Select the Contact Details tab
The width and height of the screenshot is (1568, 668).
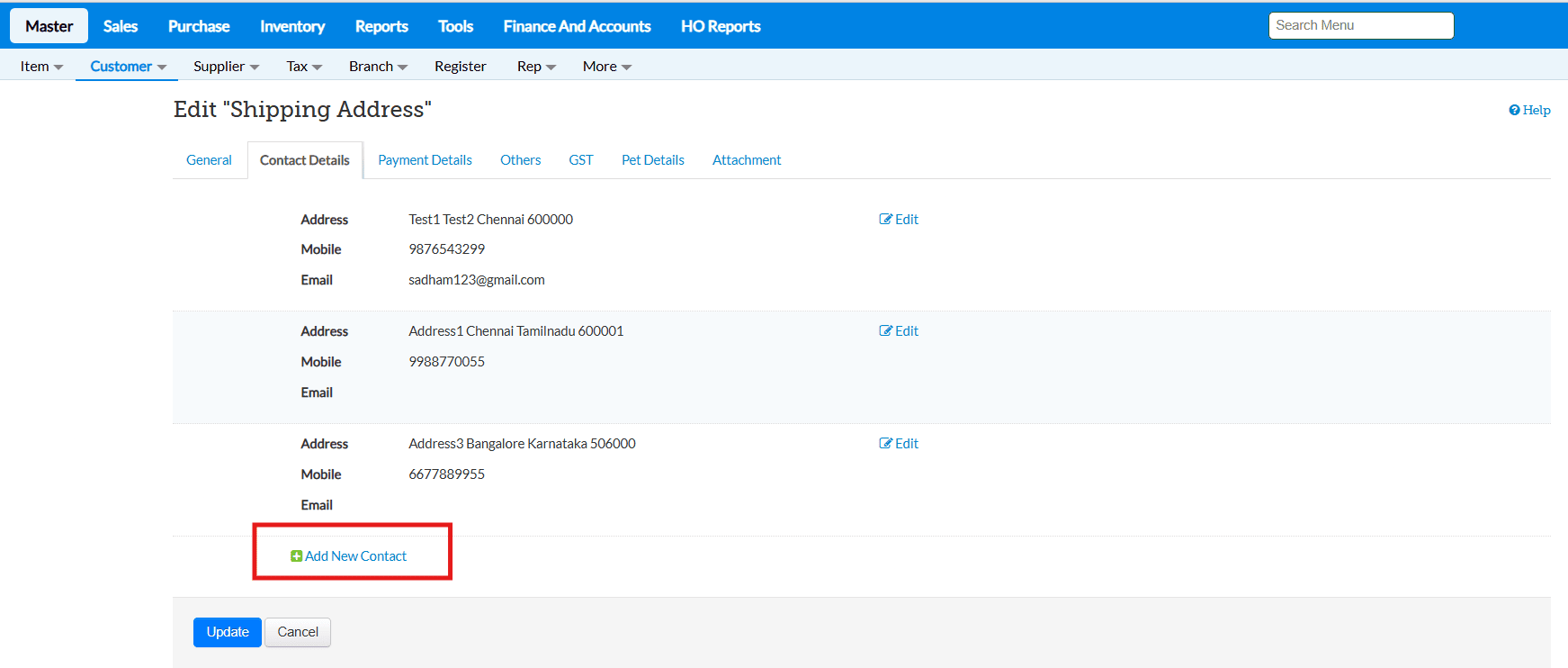(x=305, y=160)
